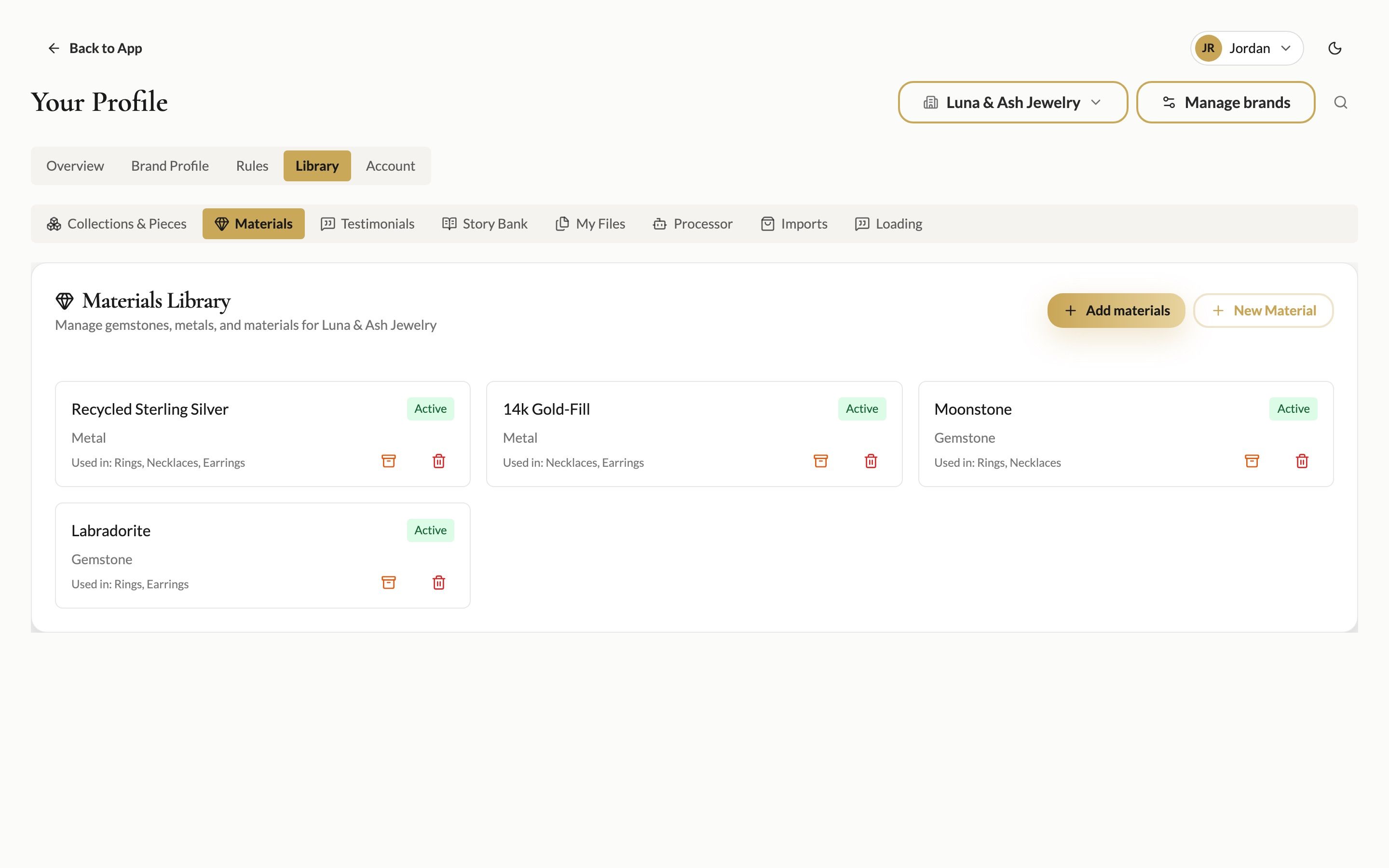Viewport: 1389px width, 868px height.
Task: Click the search magnifier icon
Action: tap(1341, 102)
